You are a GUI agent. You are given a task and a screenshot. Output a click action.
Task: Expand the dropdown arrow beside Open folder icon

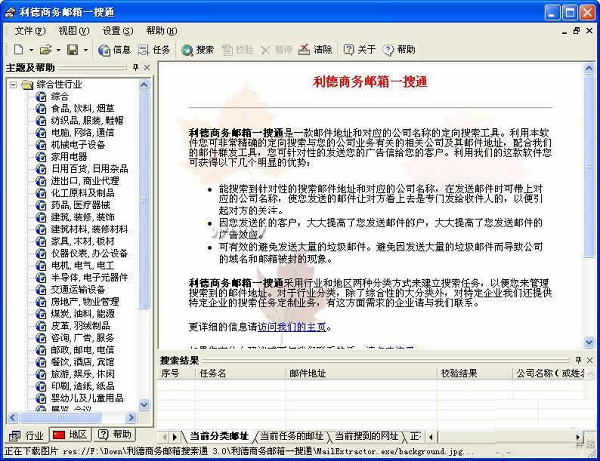click(59, 50)
